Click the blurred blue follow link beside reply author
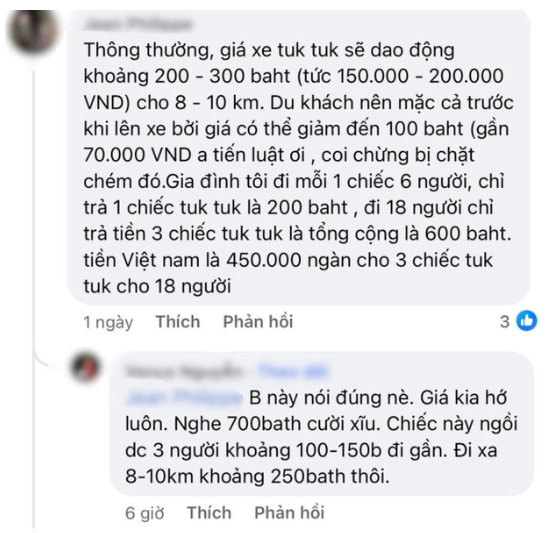Viewport: 559px width, 533px height. pyautogui.click(x=293, y=371)
